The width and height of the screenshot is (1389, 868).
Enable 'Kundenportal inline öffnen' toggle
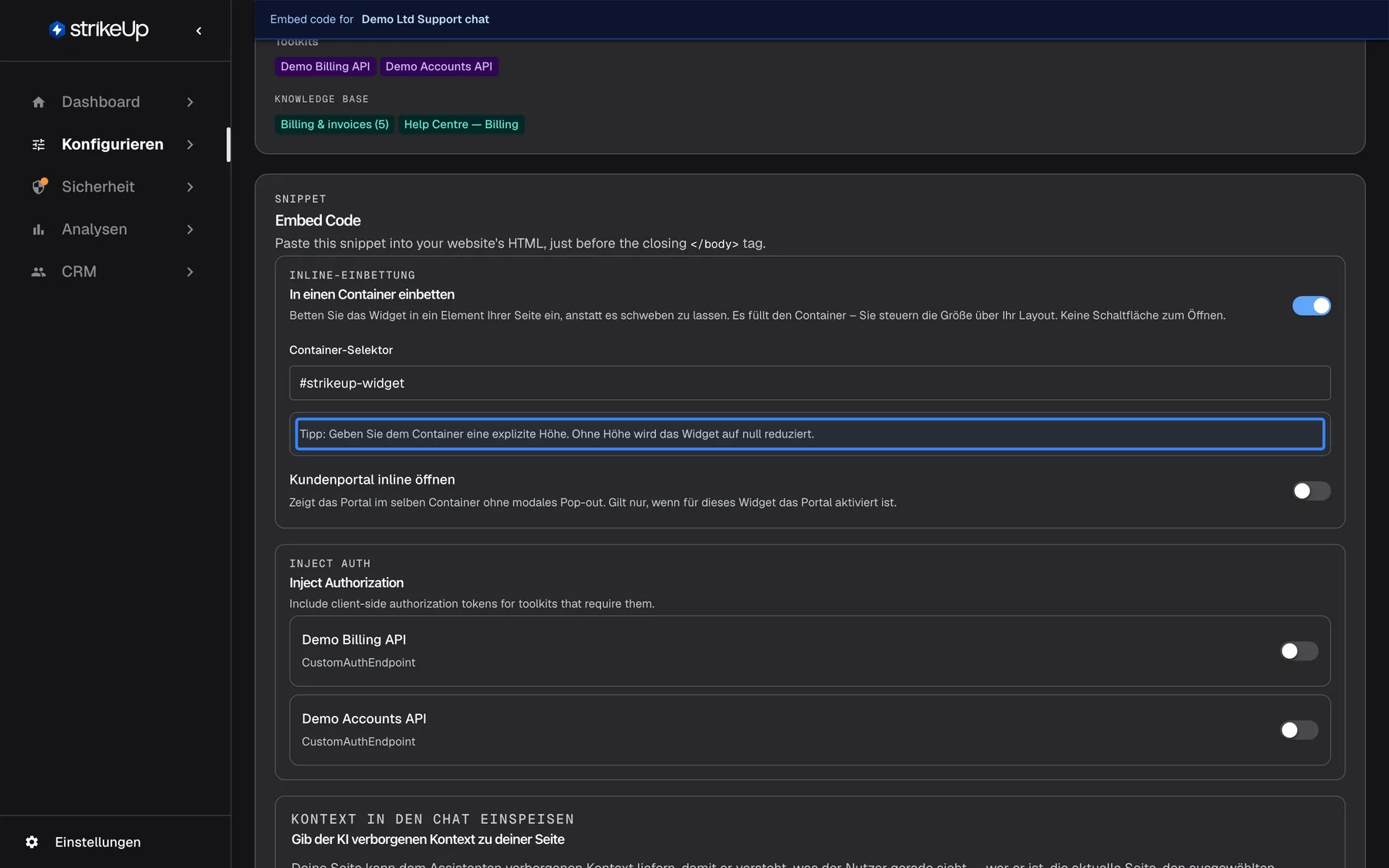[x=1311, y=491]
